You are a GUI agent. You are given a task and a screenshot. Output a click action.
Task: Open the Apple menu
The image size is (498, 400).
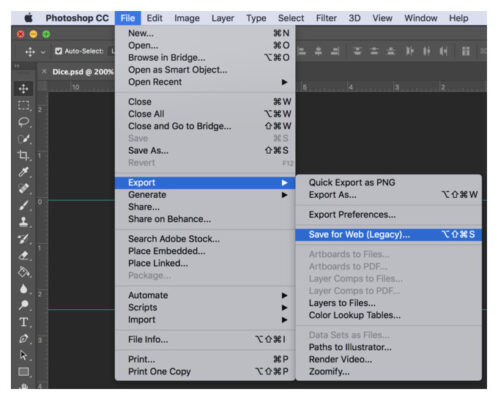click(x=29, y=18)
